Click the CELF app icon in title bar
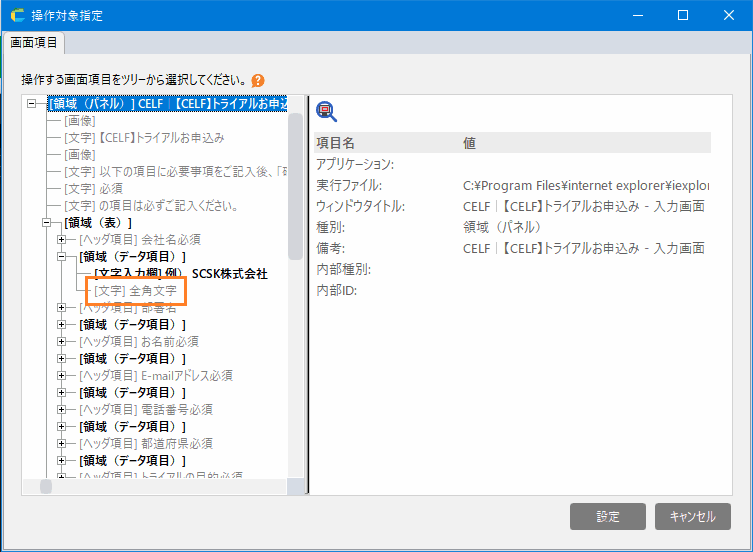Screen dimensions: 753x552 (x=17, y=16)
